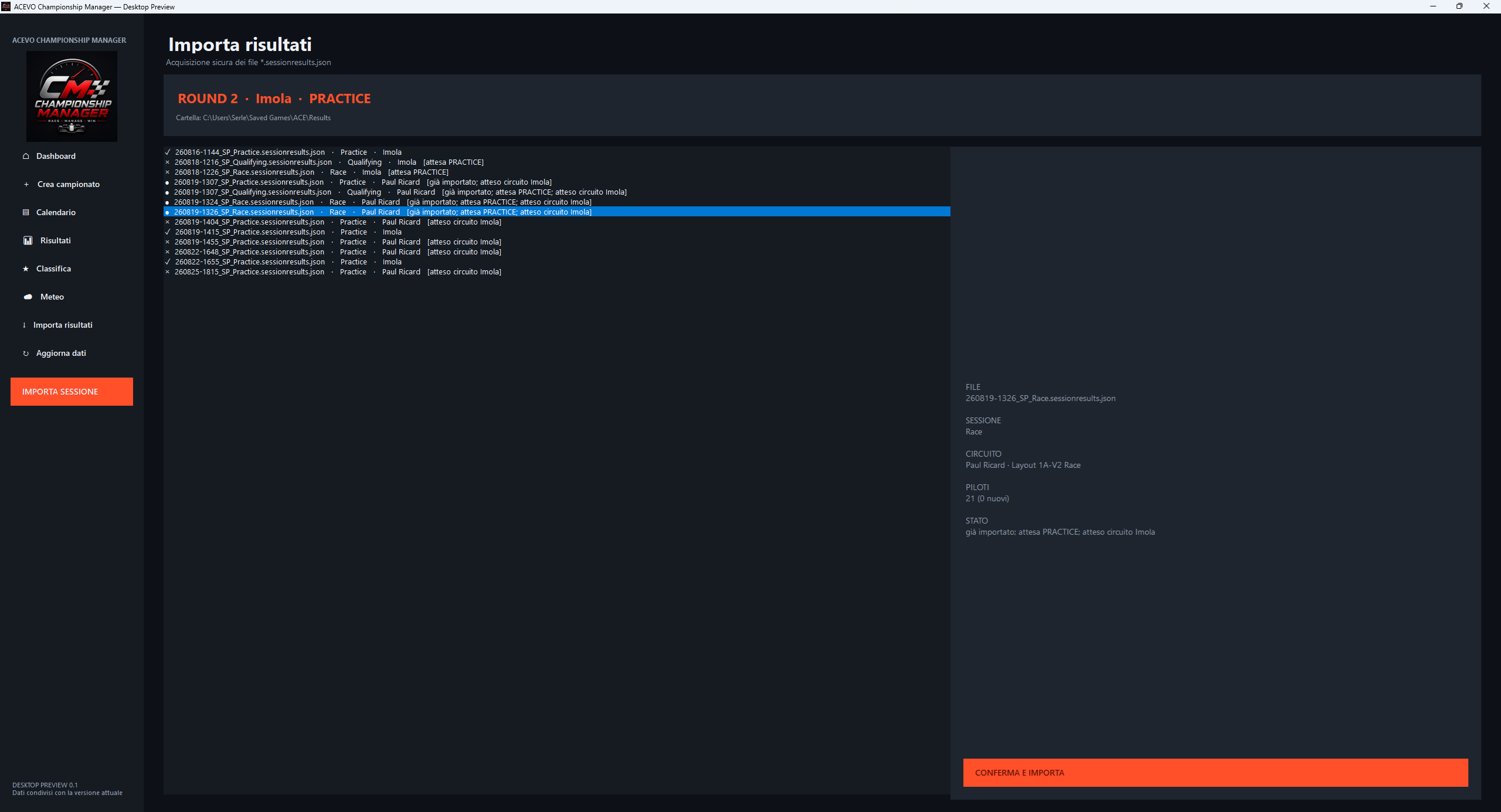This screenshot has width=1501, height=812.
Task: Select file 260825-1815_SP_Practice.sessionresults.json
Action: coord(557,272)
